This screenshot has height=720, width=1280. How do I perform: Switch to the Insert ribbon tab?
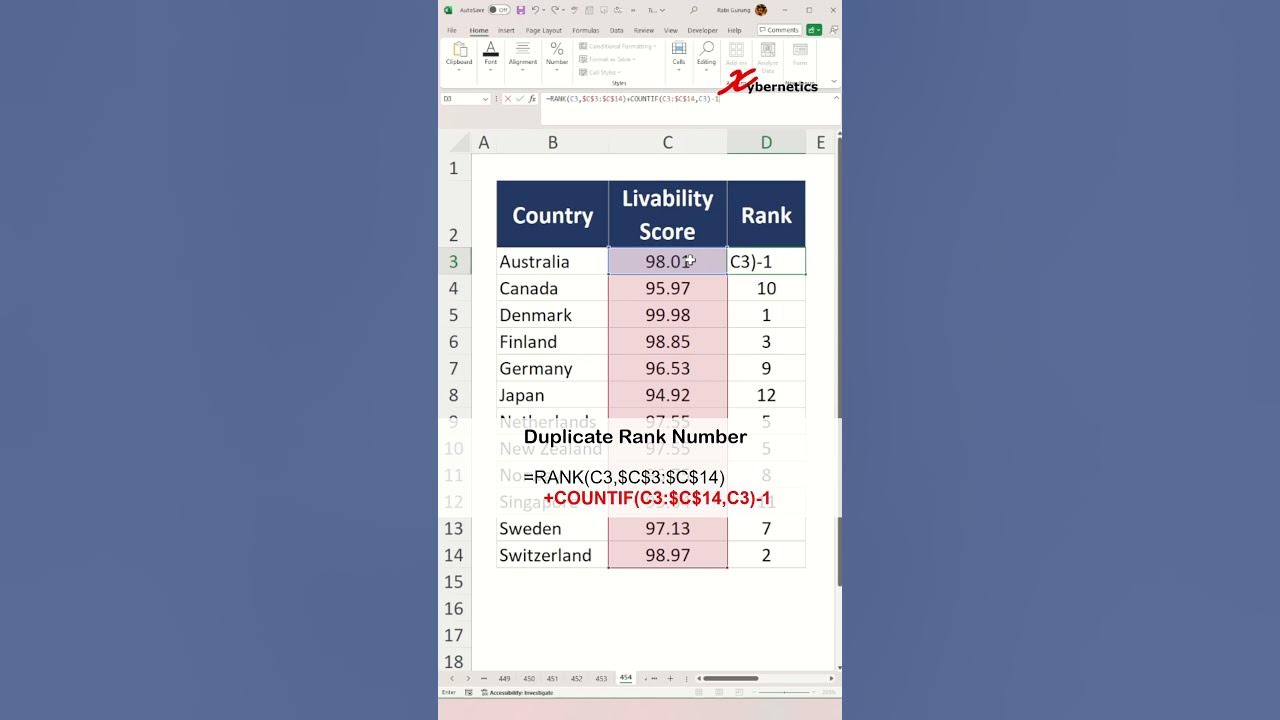[x=507, y=31]
